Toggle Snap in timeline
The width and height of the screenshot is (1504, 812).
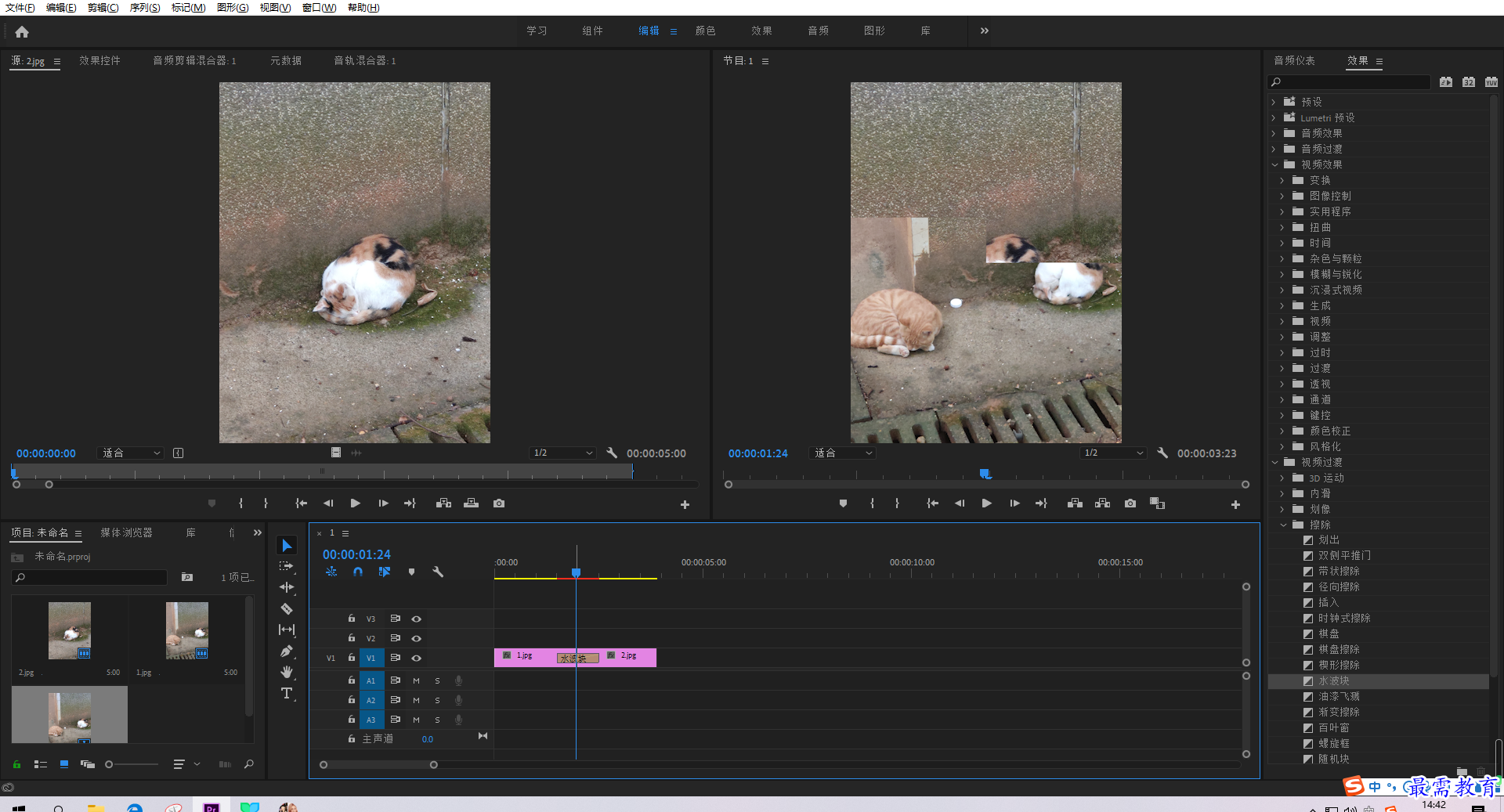click(358, 572)
